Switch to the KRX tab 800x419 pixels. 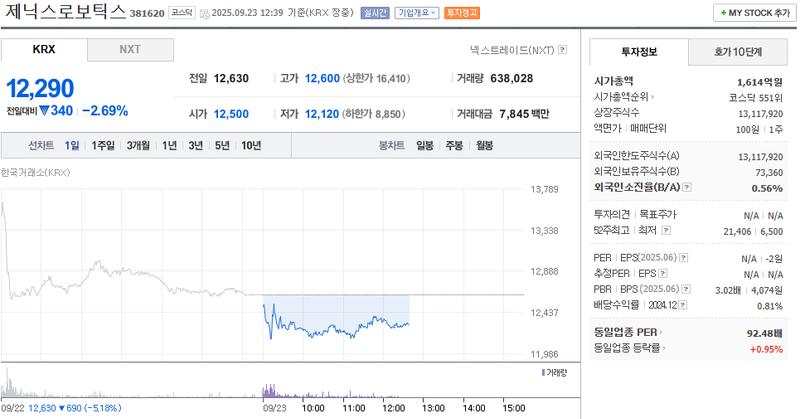44,50
